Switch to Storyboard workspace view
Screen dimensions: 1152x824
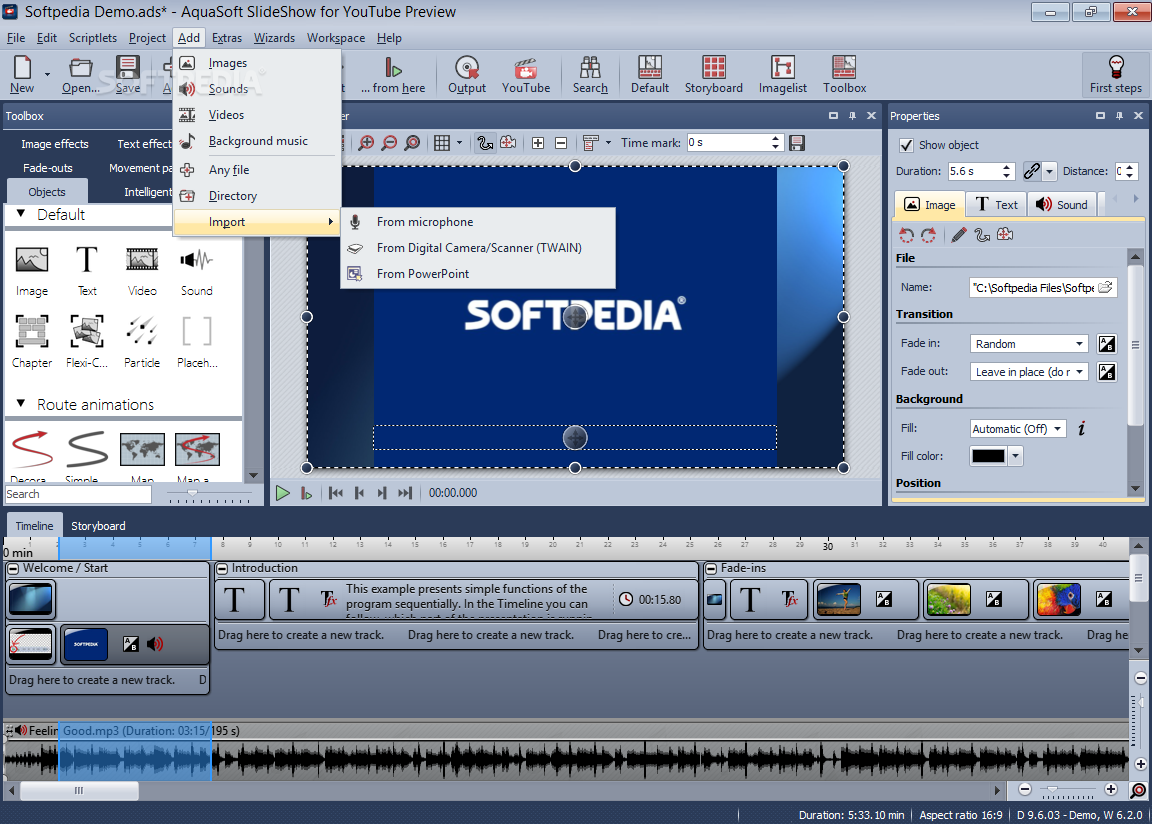click(x=713, y=74)
